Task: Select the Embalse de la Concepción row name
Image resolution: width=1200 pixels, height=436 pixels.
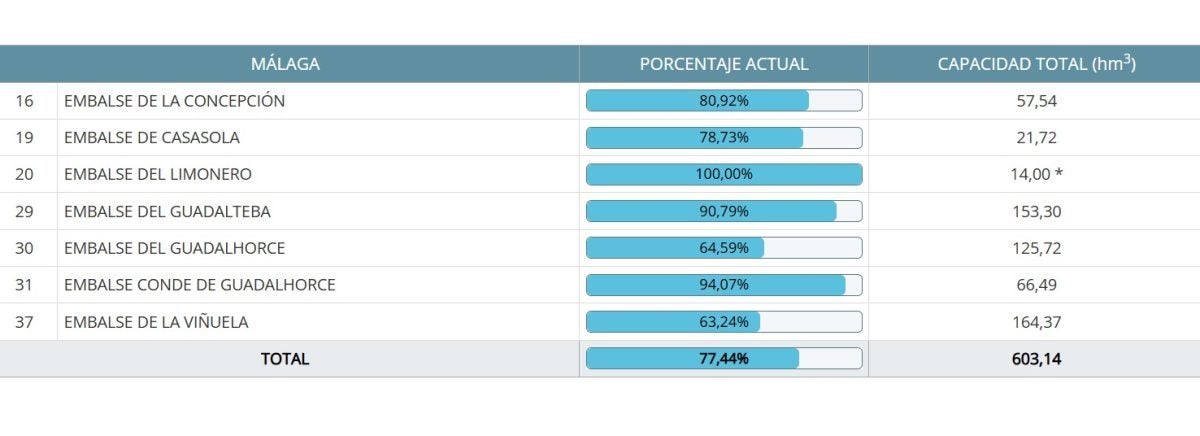Action: point(174,101)
